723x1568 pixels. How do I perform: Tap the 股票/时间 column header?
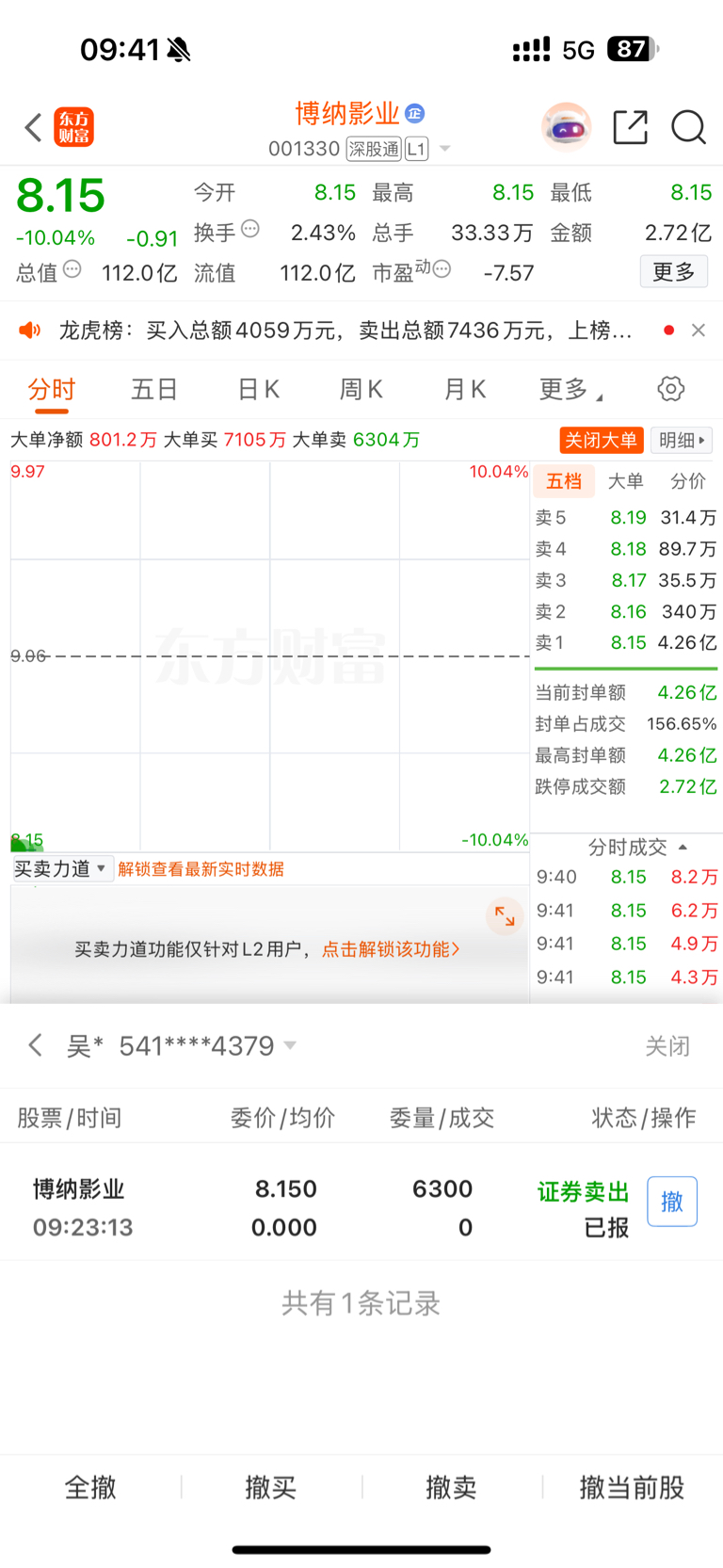[70, 1118]
